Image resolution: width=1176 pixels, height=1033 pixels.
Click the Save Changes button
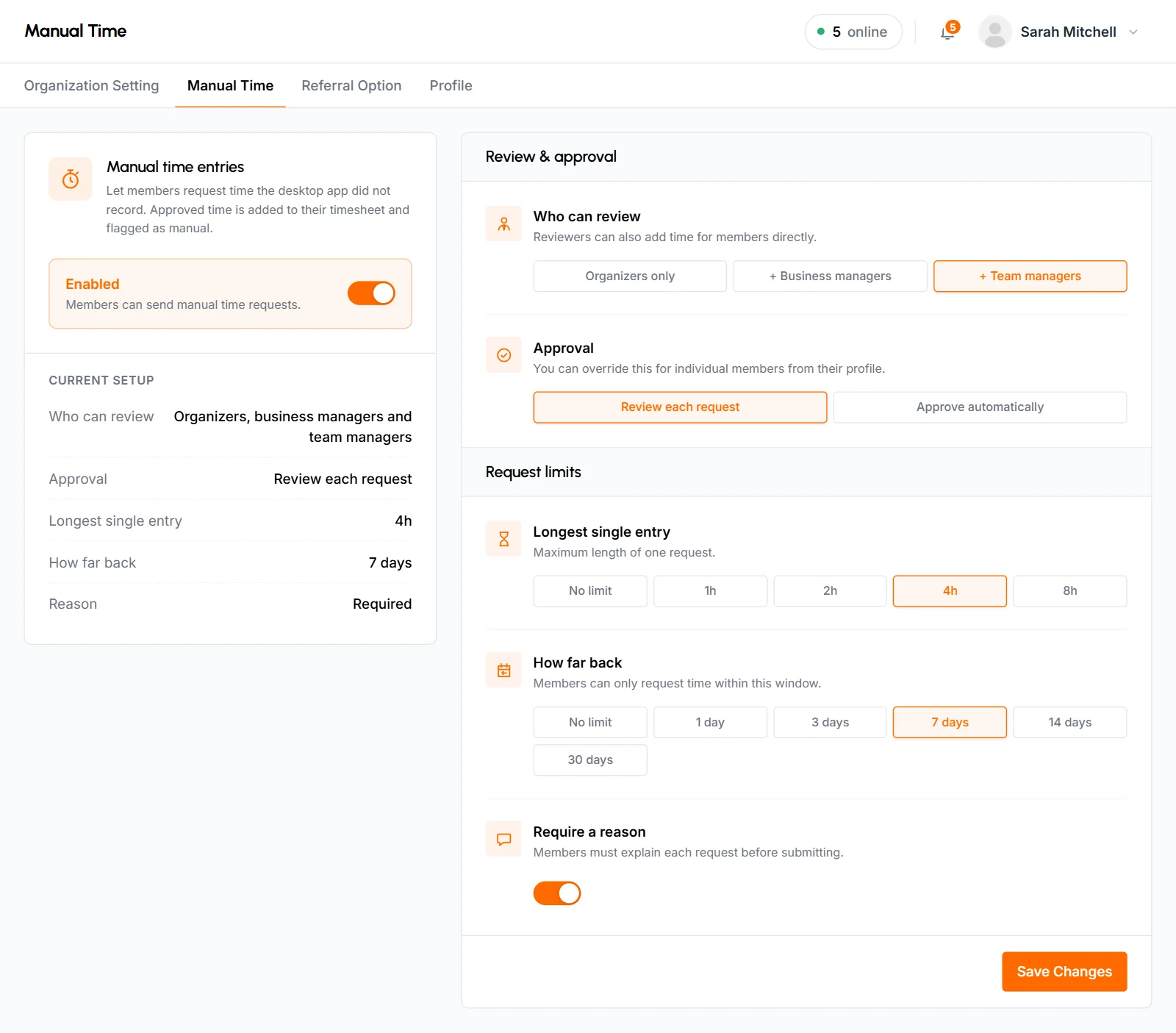[x=1064, y=971]
